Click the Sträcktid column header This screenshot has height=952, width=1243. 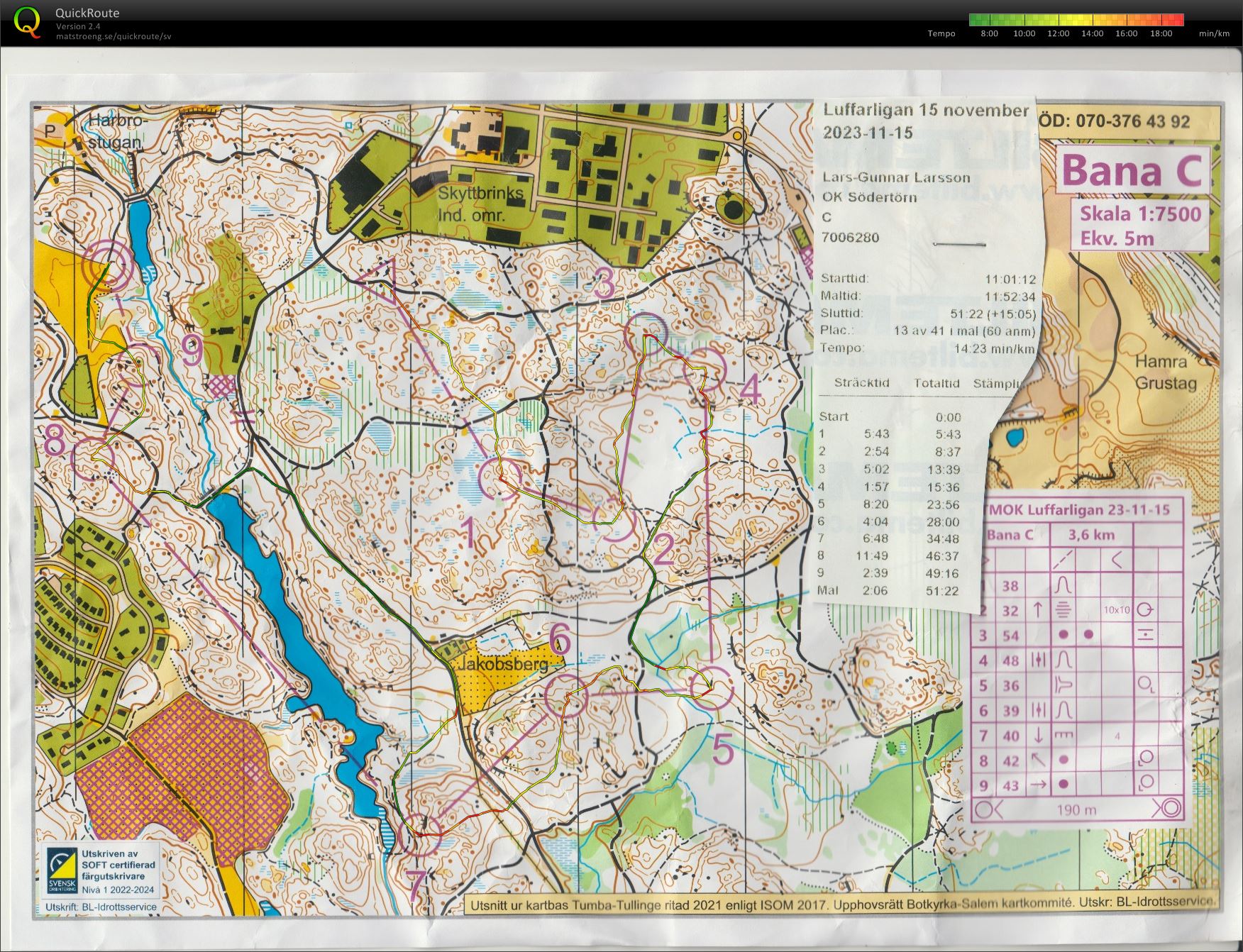point(861,383)
